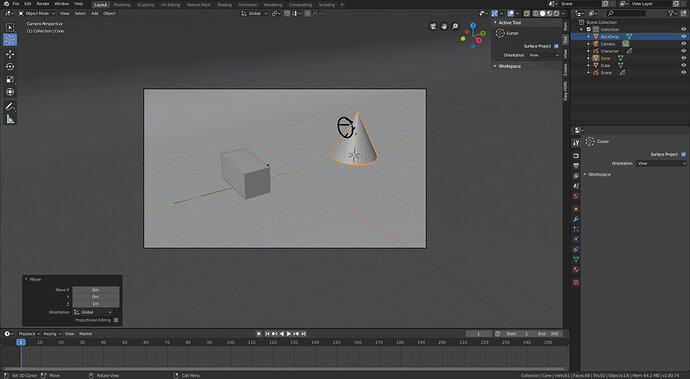Switch to the Shading workspace tab

point(224,4)
